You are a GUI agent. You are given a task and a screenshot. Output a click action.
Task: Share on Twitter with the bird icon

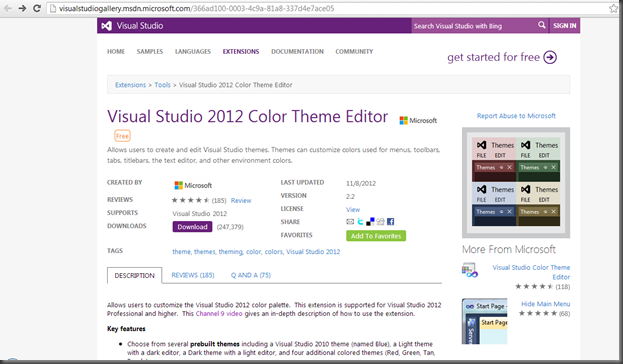[x=360, y=222]
